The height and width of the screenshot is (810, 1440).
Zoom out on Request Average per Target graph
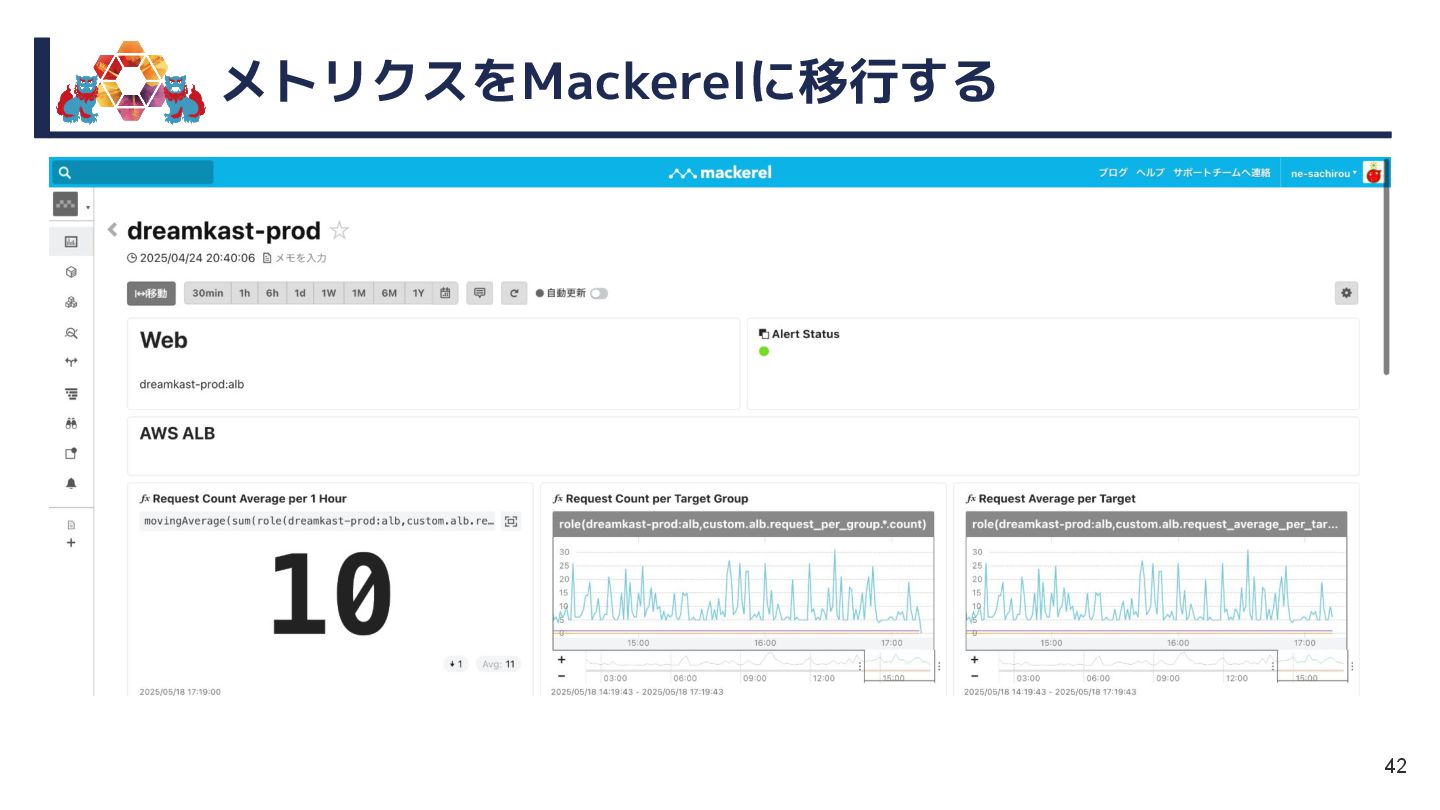coord(974,676)
